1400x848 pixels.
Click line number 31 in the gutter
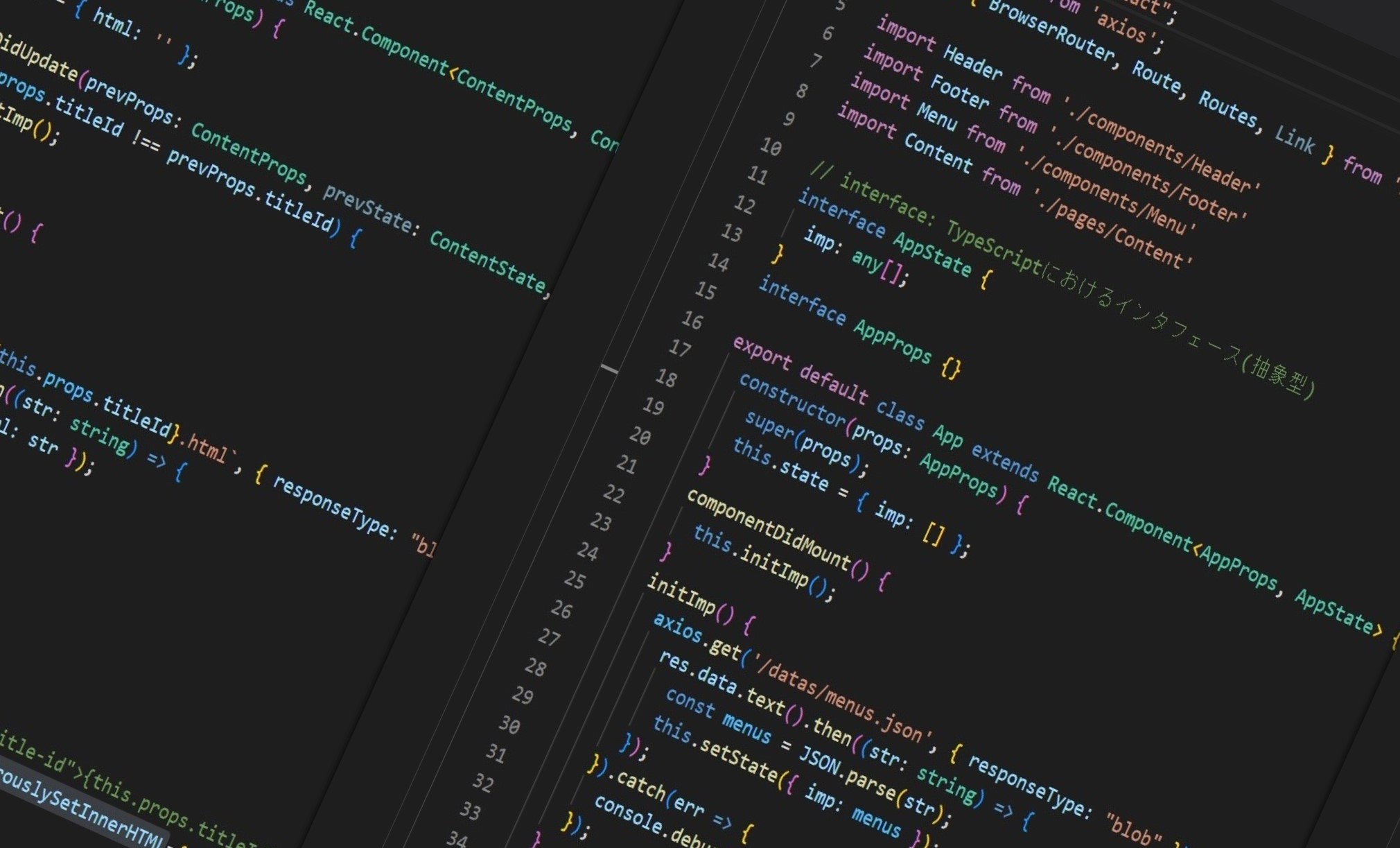tap(496, 753)
